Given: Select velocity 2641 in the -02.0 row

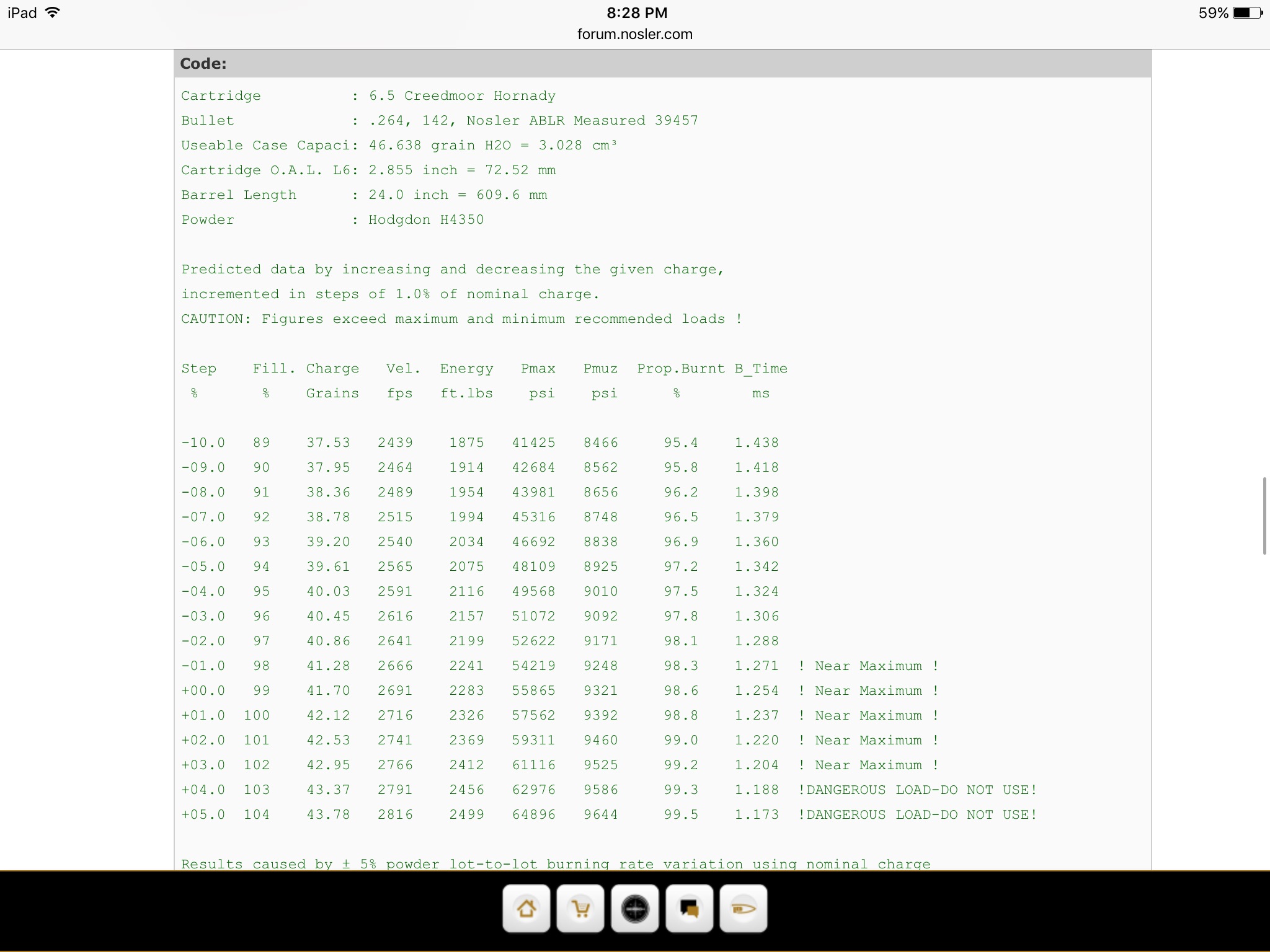Looking at the screenshot, I should [x=395, y=641].
